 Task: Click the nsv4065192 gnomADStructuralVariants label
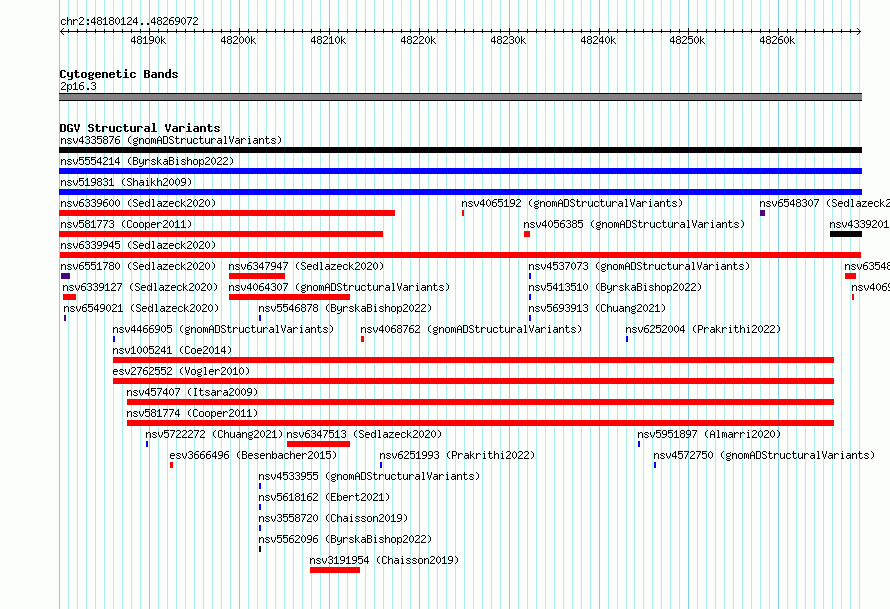click(572, 203)
